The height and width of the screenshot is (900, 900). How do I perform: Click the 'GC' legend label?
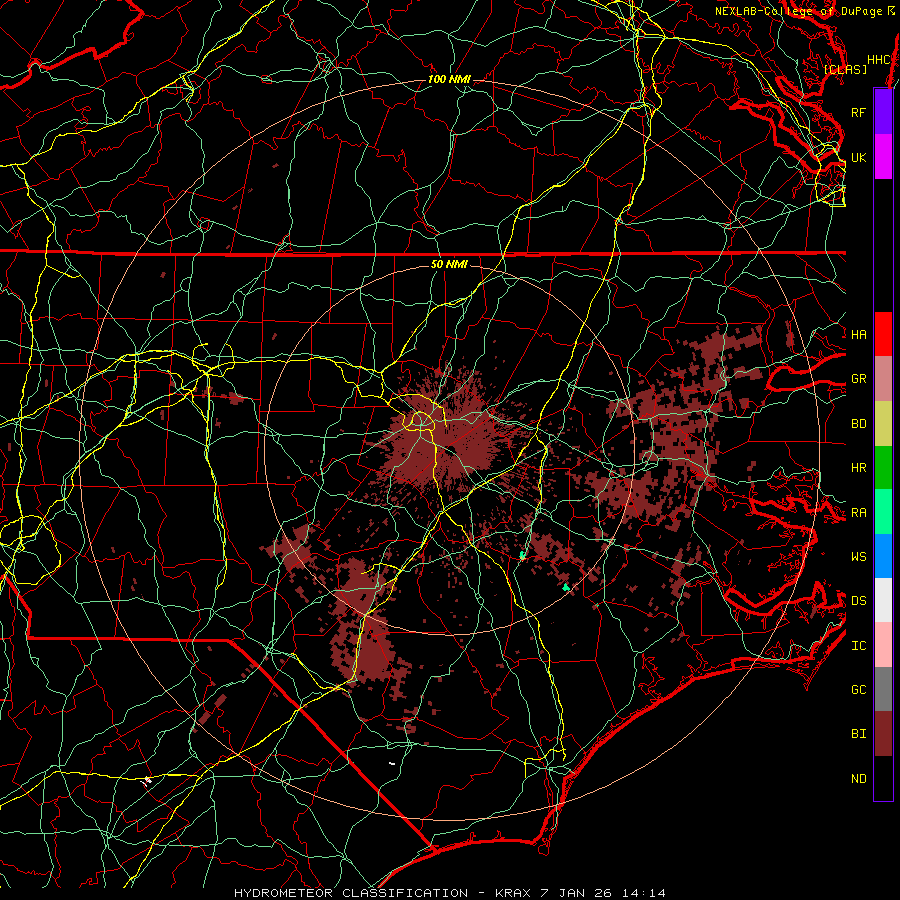[x=858, y=690]
